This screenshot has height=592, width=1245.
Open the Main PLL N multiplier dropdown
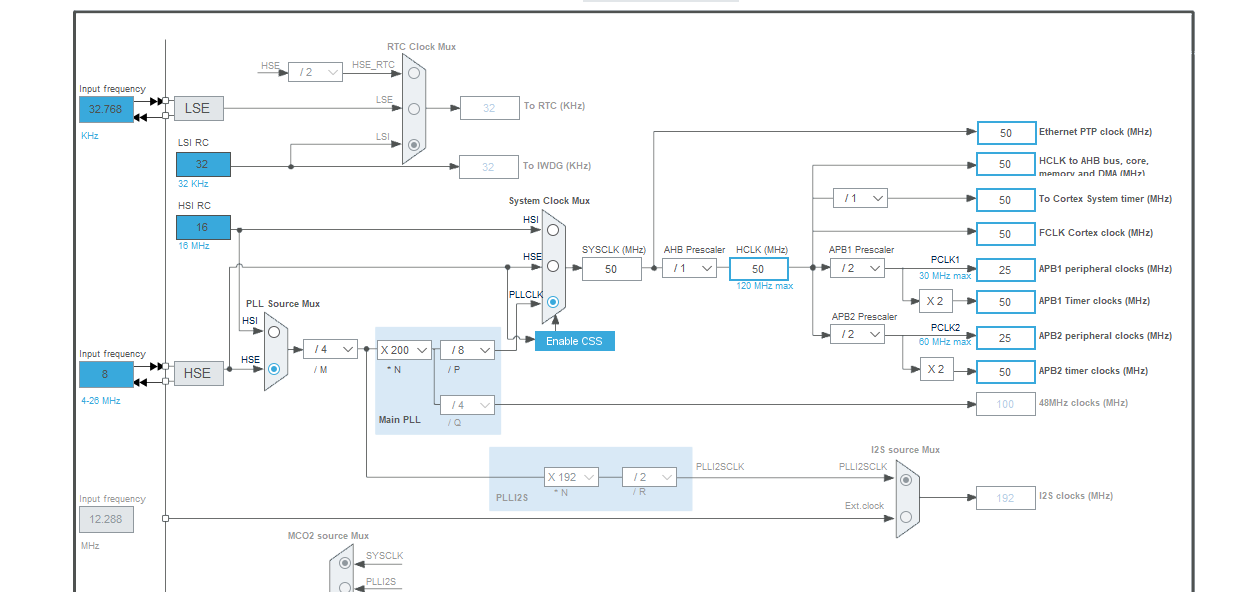404,349
